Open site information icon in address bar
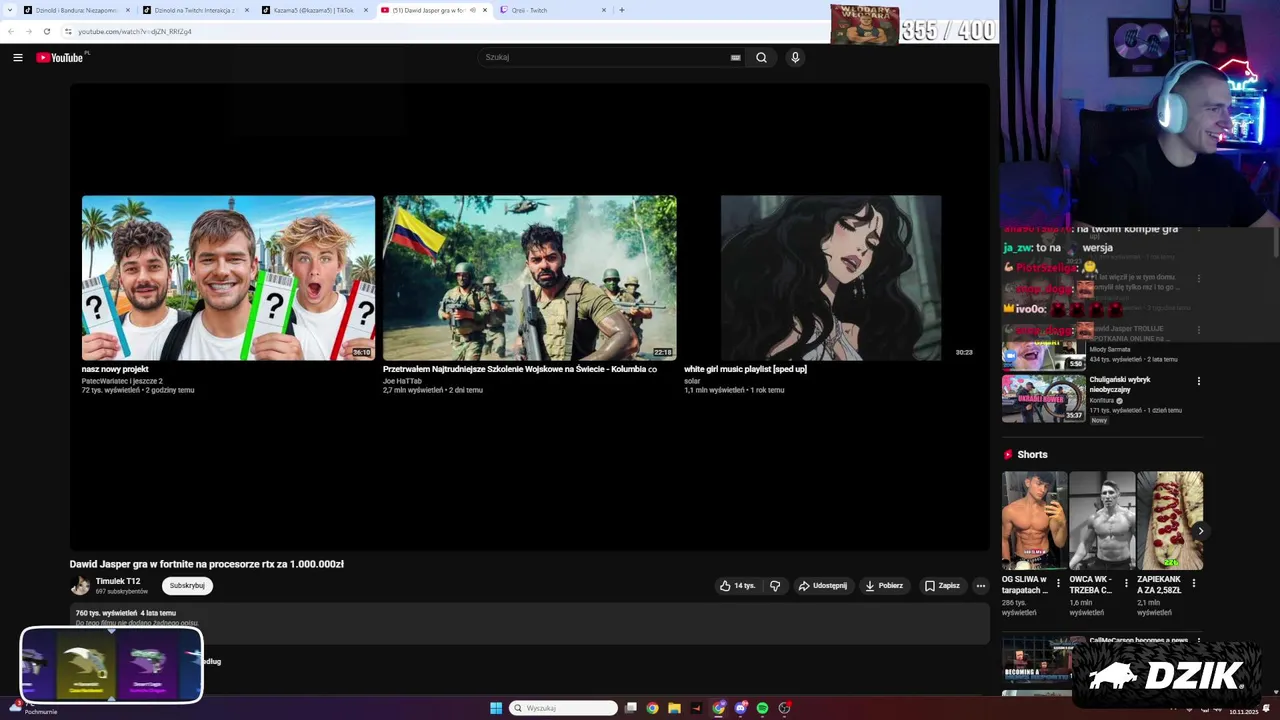 (x=68, y=31)
